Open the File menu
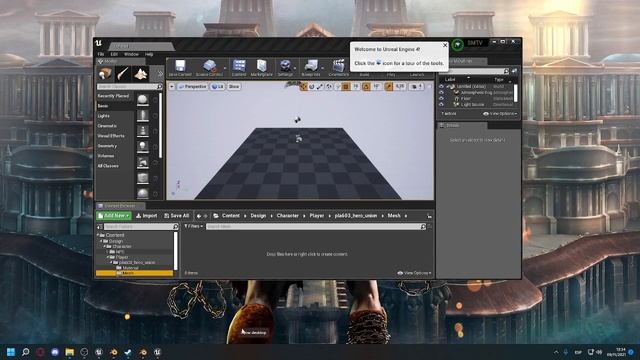Viewport: 640px width, 360px height. click(x=101, y=54)
